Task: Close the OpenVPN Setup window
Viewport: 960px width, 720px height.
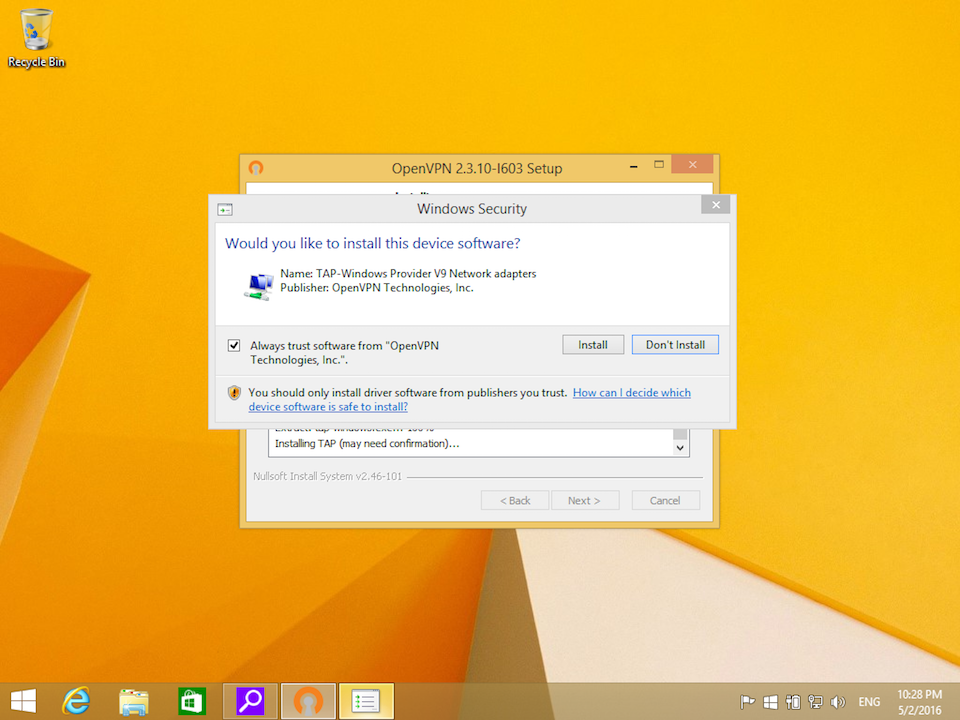Action: (692, 164)
